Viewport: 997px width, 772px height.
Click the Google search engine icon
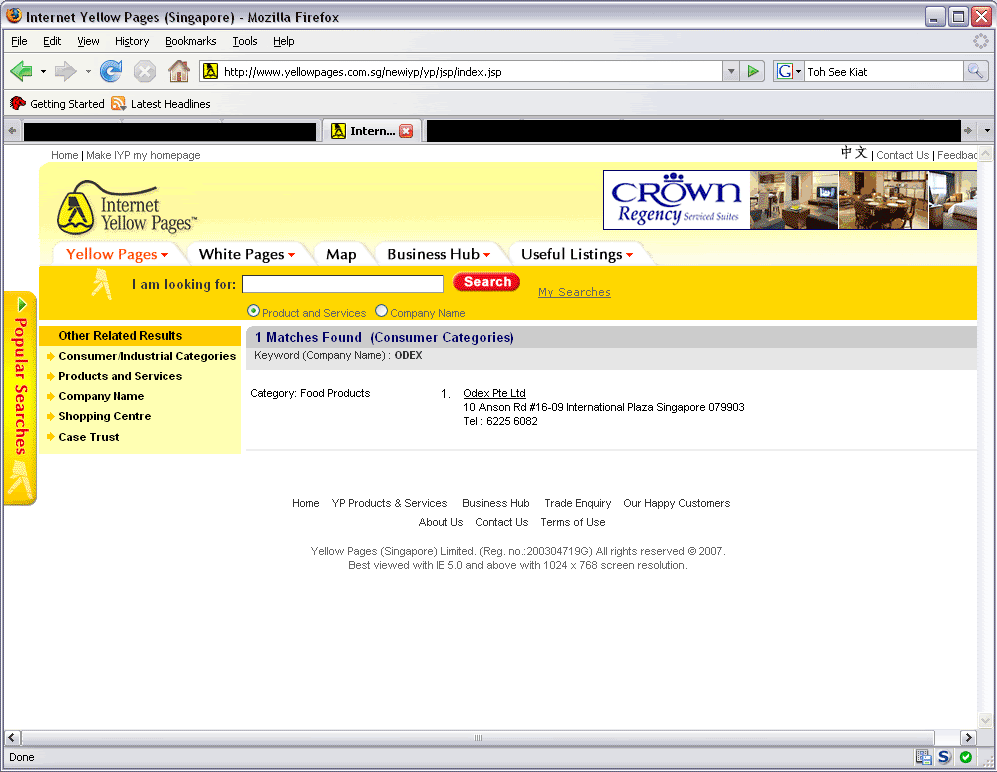click(x=785, y=71)
